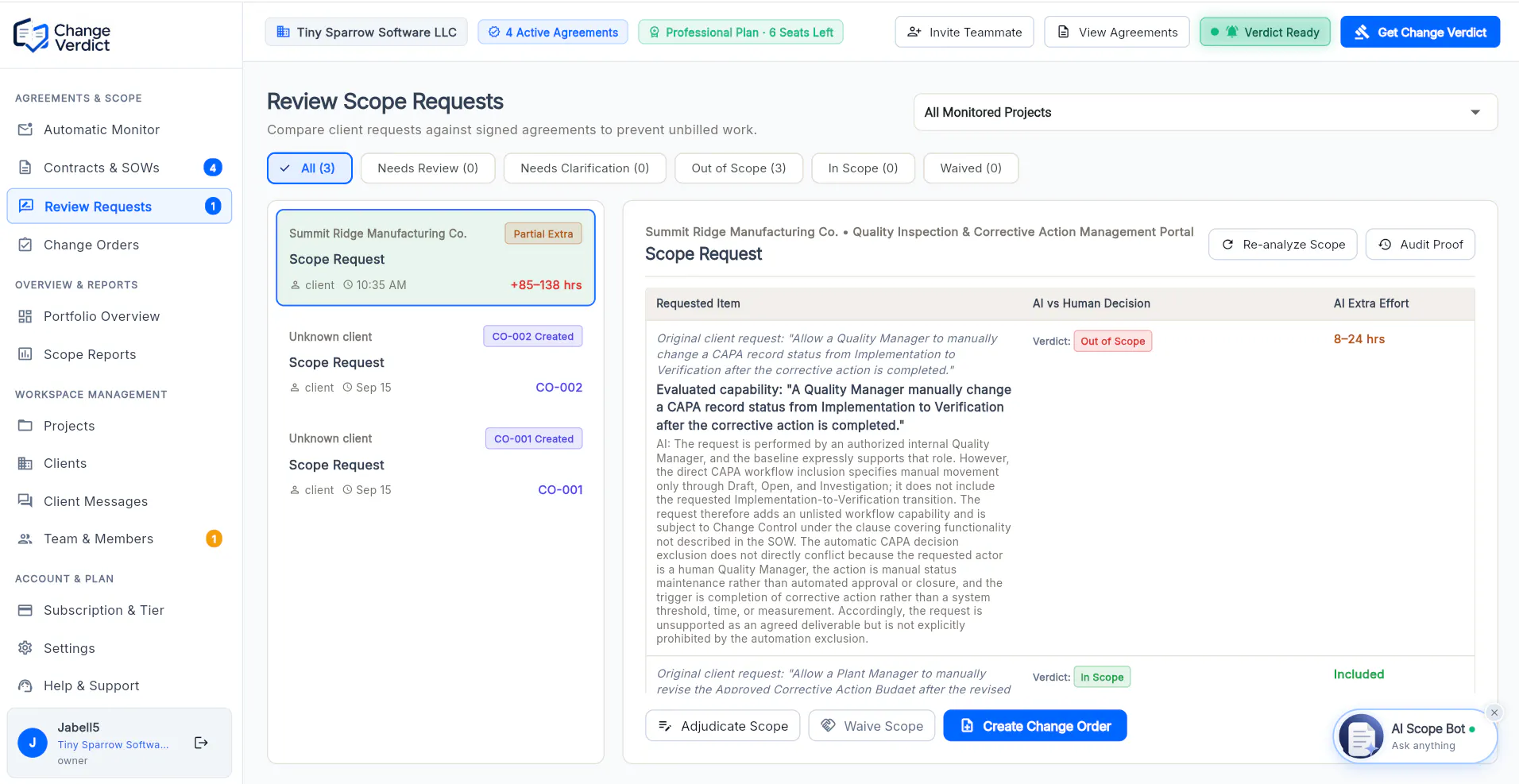
Task: Click View Agreements button
Action: pyautogui.click(x=1117, y=33)
